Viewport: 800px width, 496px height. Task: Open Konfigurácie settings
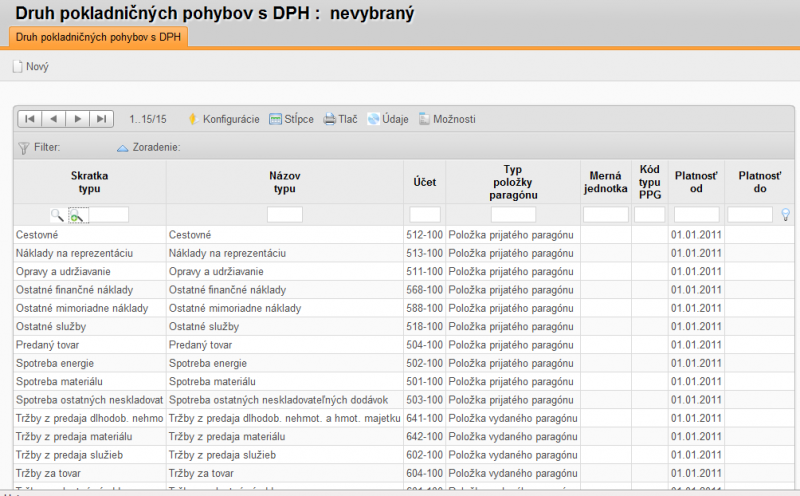pyautogui.click(x=223, y=119)
